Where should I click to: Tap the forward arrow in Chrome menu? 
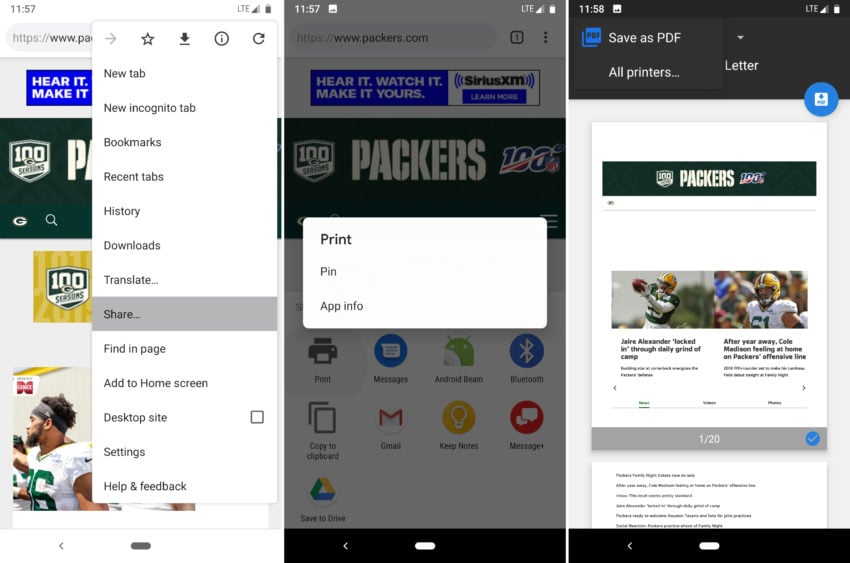pyautogui.click(x=111, y=38)
